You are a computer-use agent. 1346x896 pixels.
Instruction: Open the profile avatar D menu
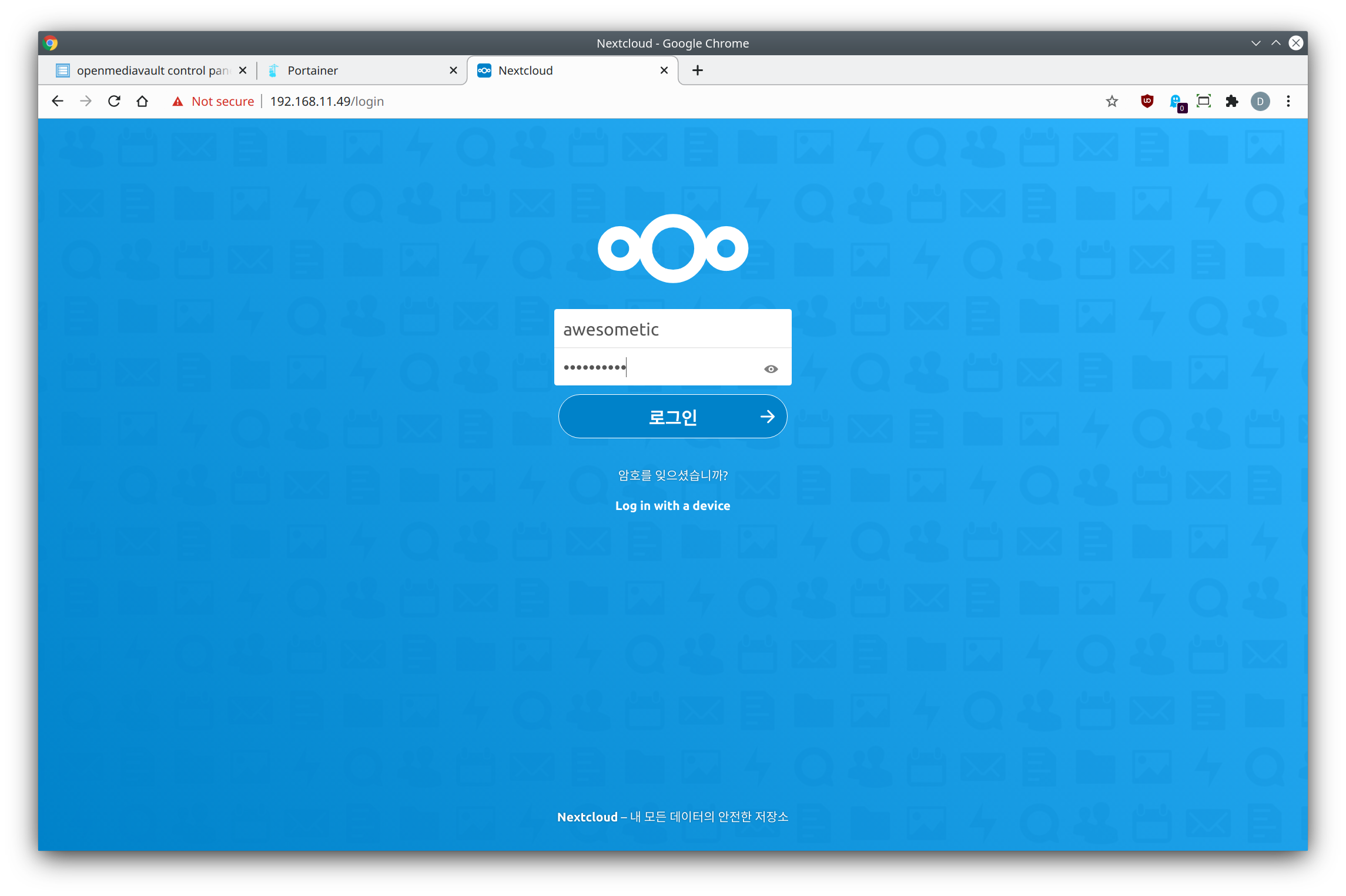point(1260,101)
